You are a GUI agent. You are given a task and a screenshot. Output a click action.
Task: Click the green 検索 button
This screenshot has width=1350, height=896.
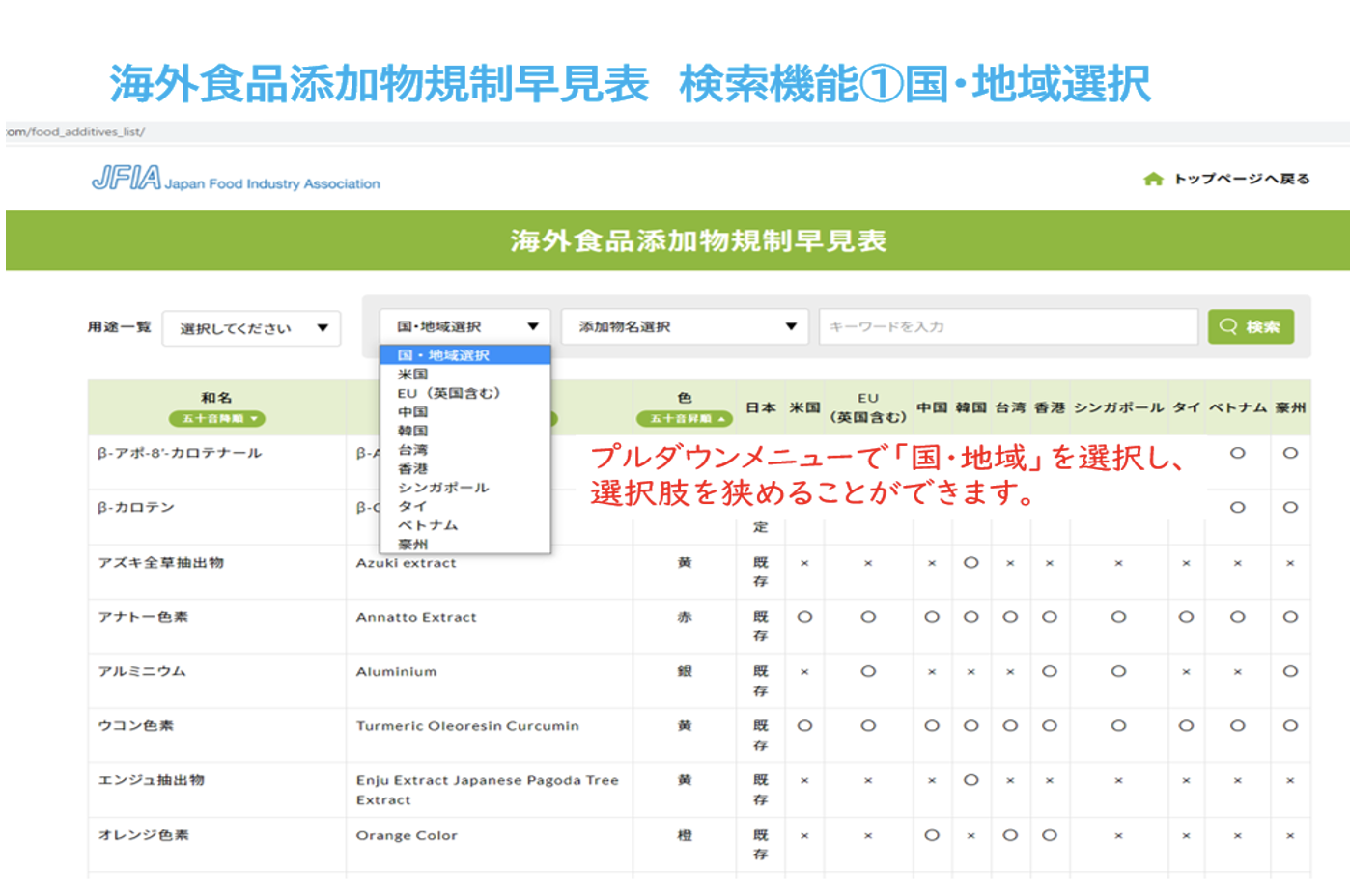[x=1251, y=326]
